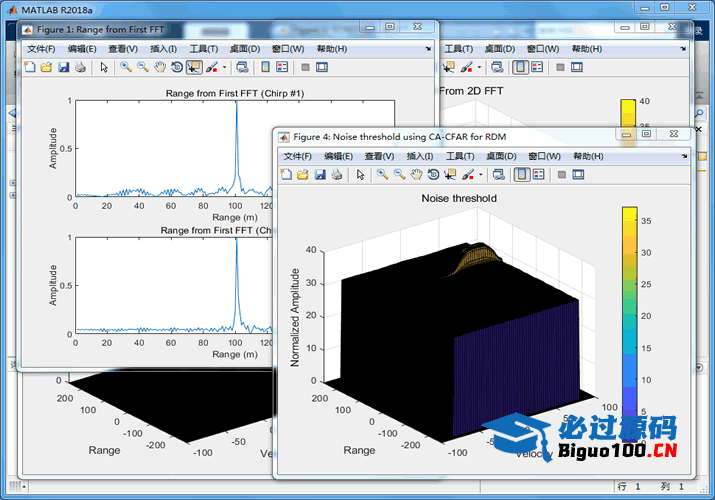Click dock arrow in Figure 4 menu bar

pyautogui.click(x=684, y=156)
